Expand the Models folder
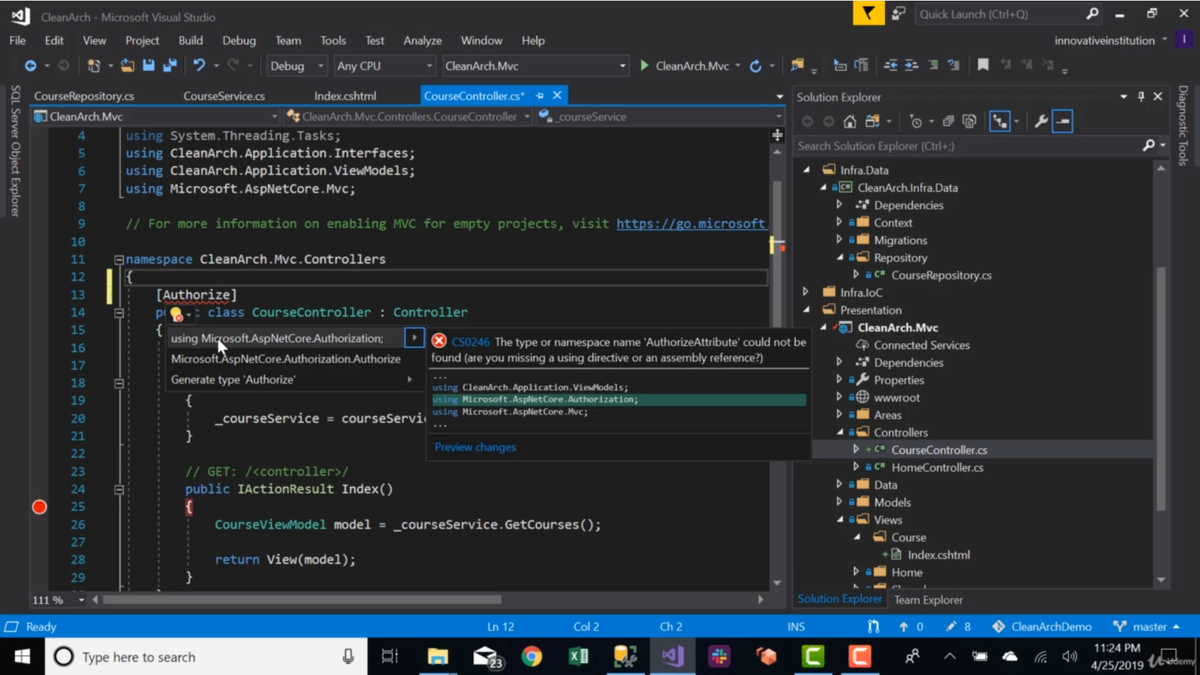Image resolution: width=1200 pixels, height=675 pixels. pyautogui.click(x=840, y=503)
